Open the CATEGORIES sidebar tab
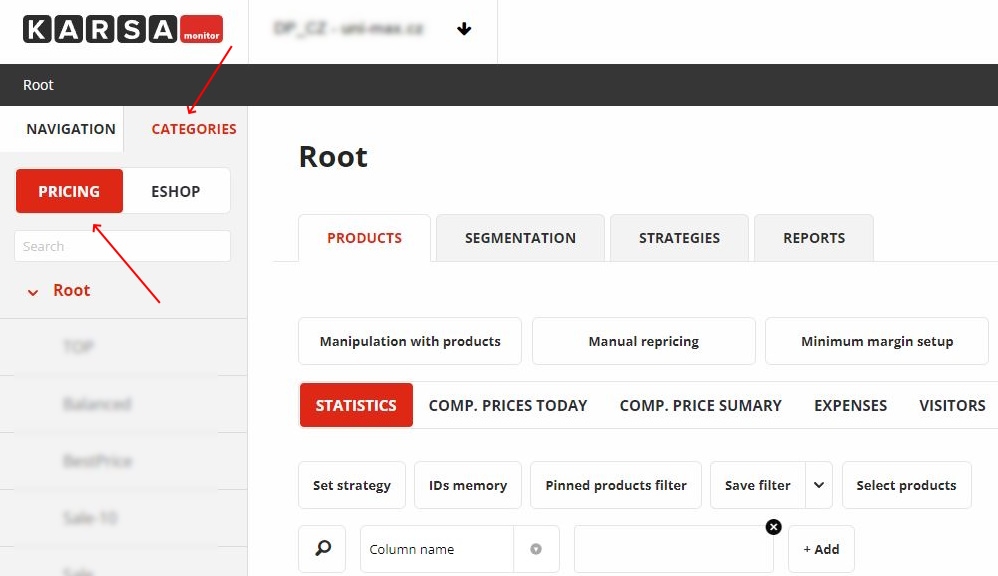Viewport: 998px width, 576px height. (194, 129)
